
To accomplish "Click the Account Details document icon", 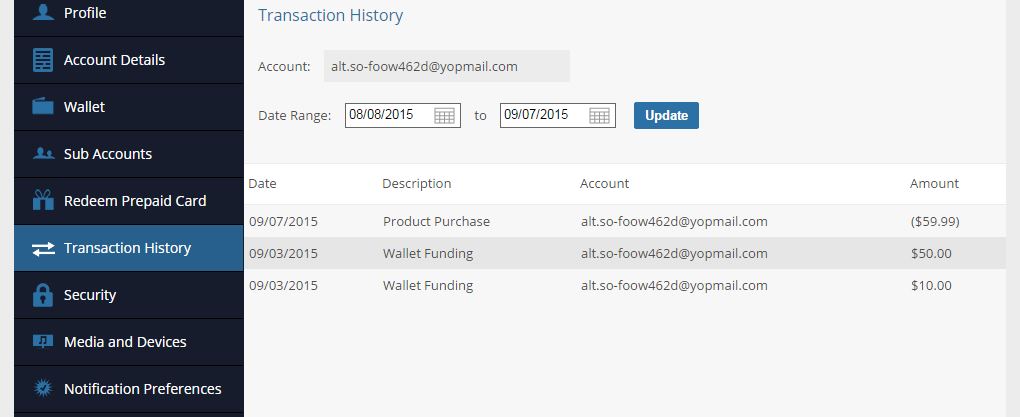I will coord(43,60).
